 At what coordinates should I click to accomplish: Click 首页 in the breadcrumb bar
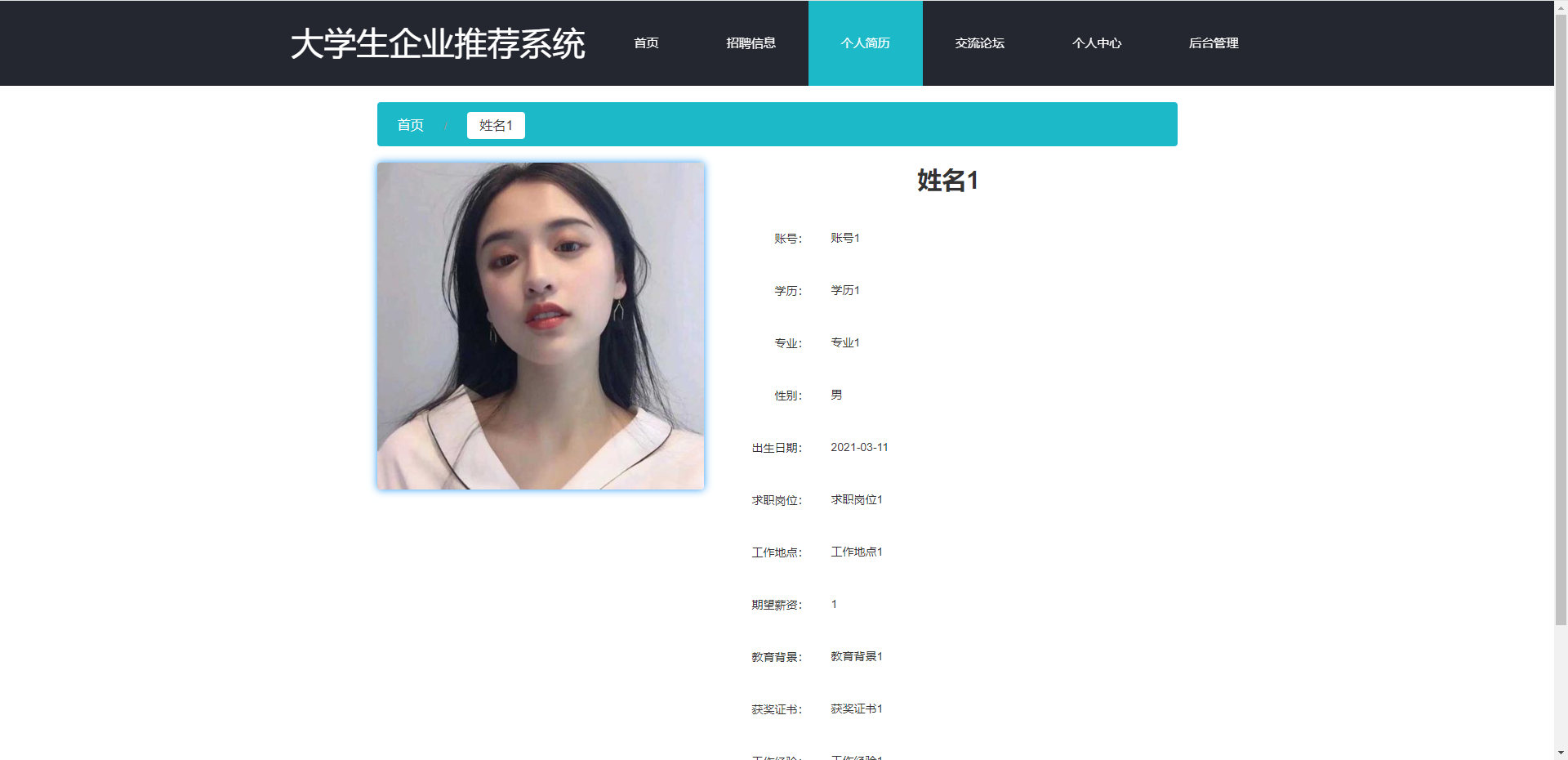click(410, 125)
